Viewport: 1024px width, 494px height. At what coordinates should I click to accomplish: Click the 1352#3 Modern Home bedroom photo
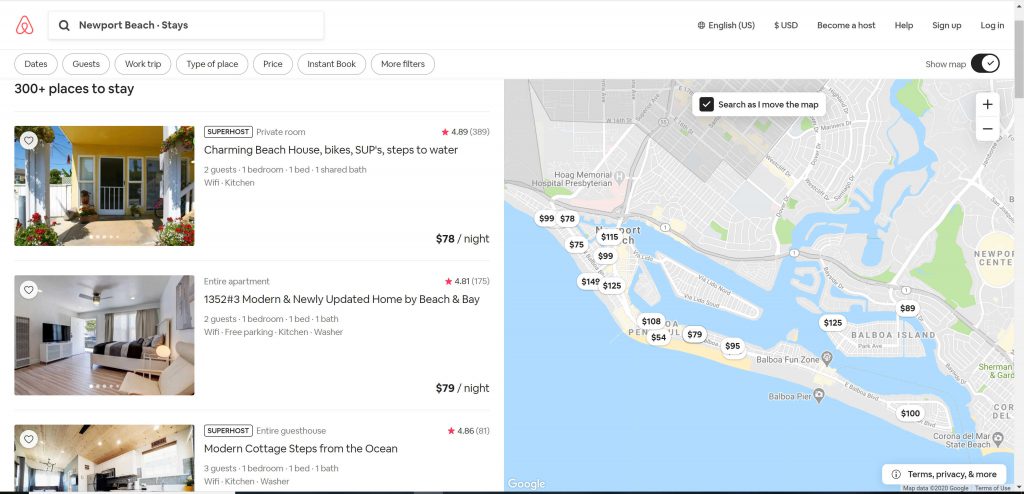pos(104,335)
